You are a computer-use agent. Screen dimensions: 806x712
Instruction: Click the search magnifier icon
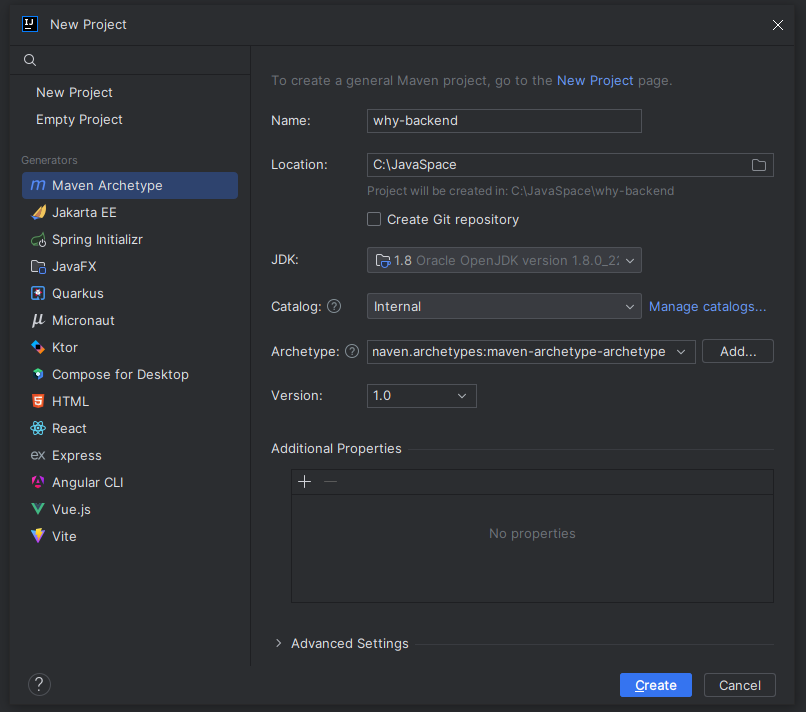click(30, 60)
